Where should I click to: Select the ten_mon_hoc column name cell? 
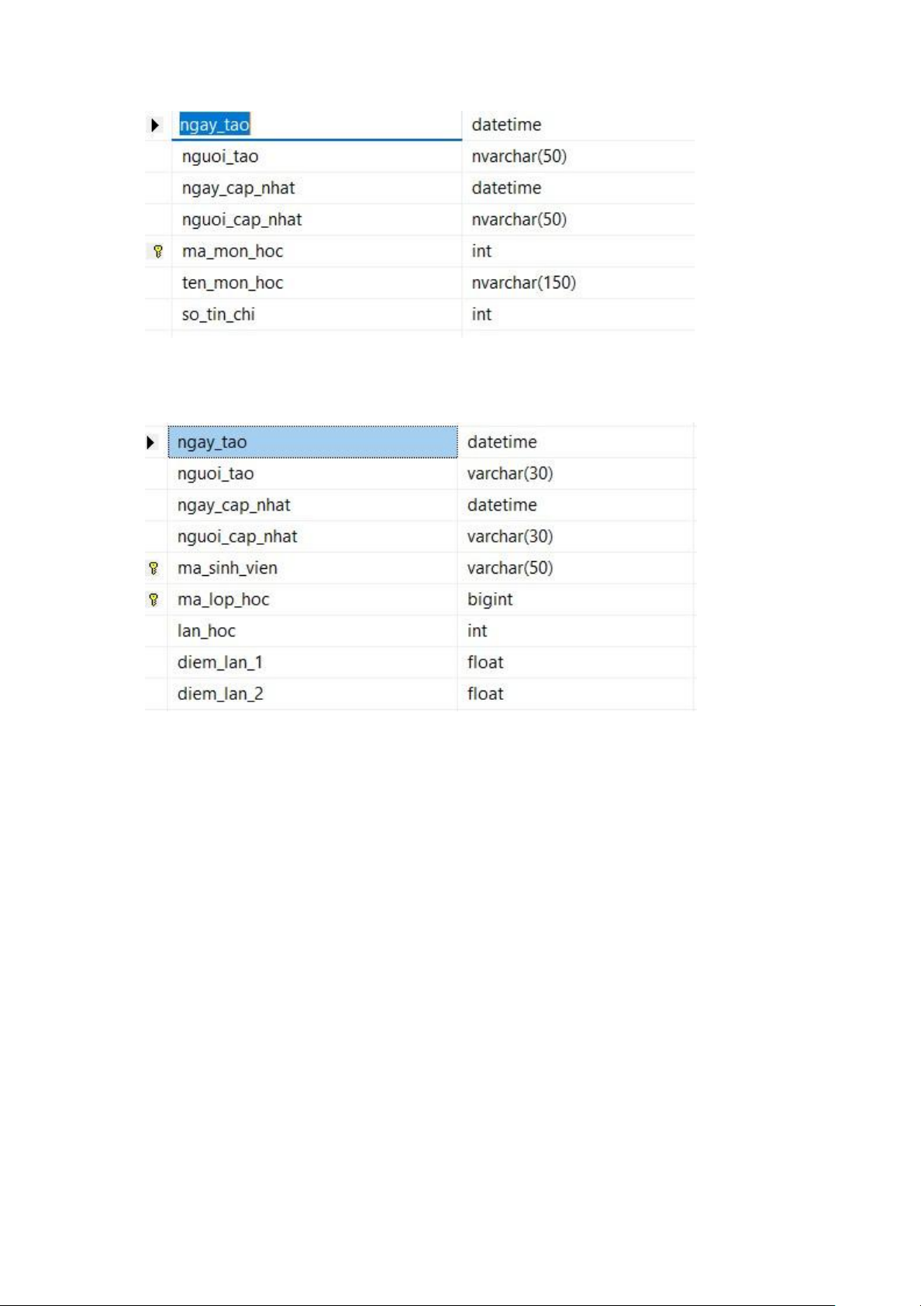click(x=233, y=283)
